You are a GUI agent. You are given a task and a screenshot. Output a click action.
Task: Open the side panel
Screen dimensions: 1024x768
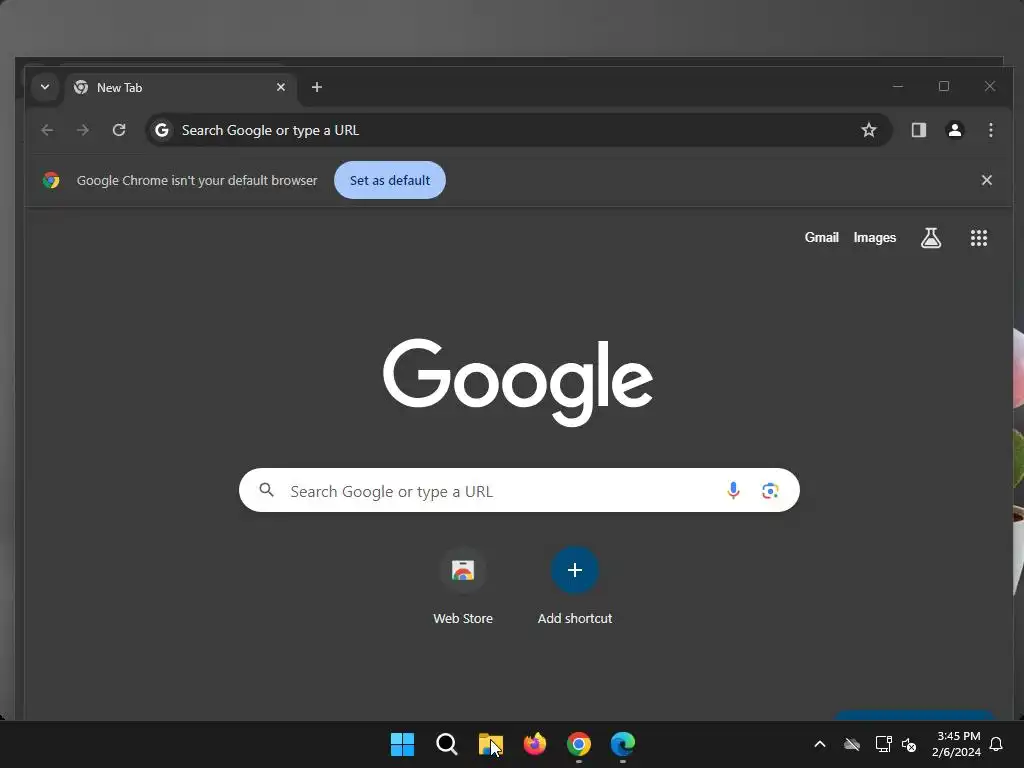(x=919, y=130)
